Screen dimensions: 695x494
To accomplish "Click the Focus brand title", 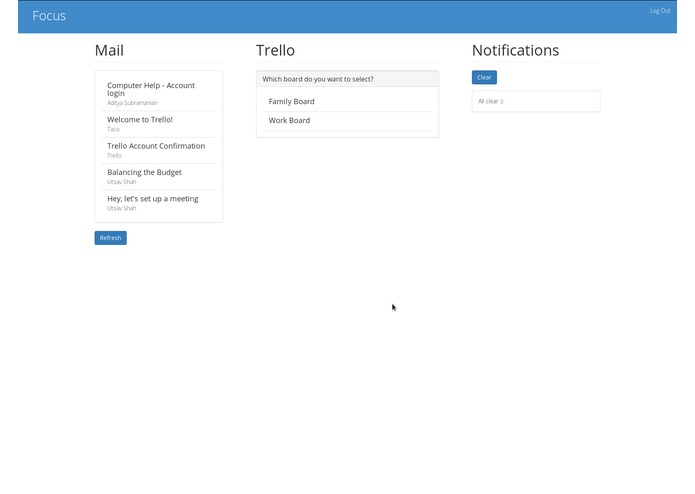I will pyautogui.click(x=49, y=16).
